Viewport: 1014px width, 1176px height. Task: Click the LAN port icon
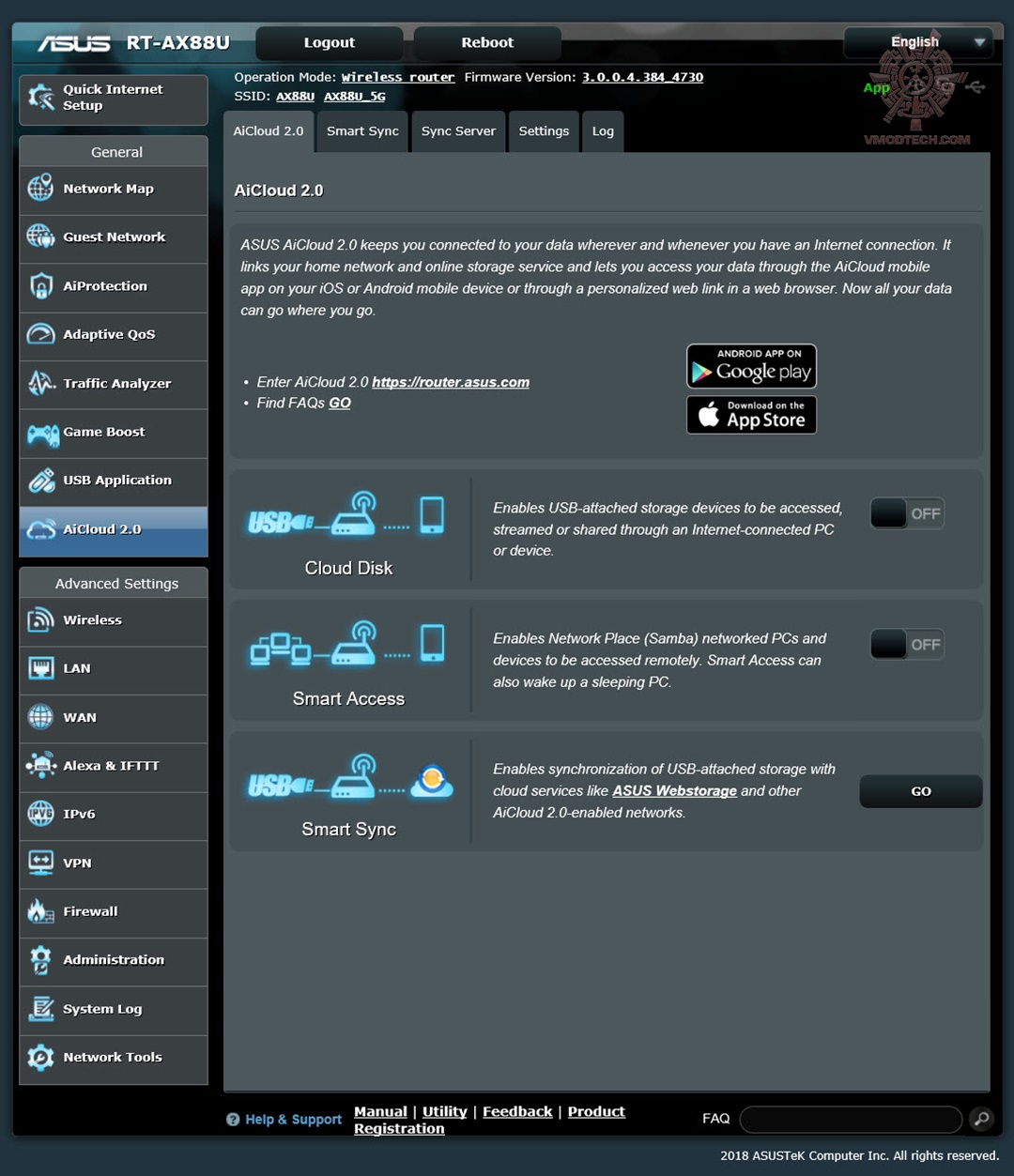[x=40, y=668]
